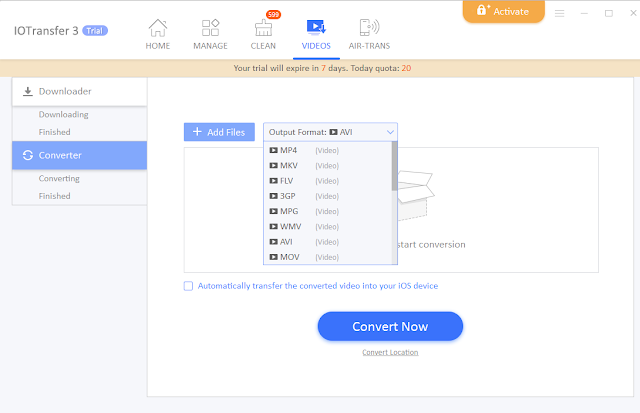The image size is (640, 413).
Task: Choose WMV video format
Action: tap(327, 226)
